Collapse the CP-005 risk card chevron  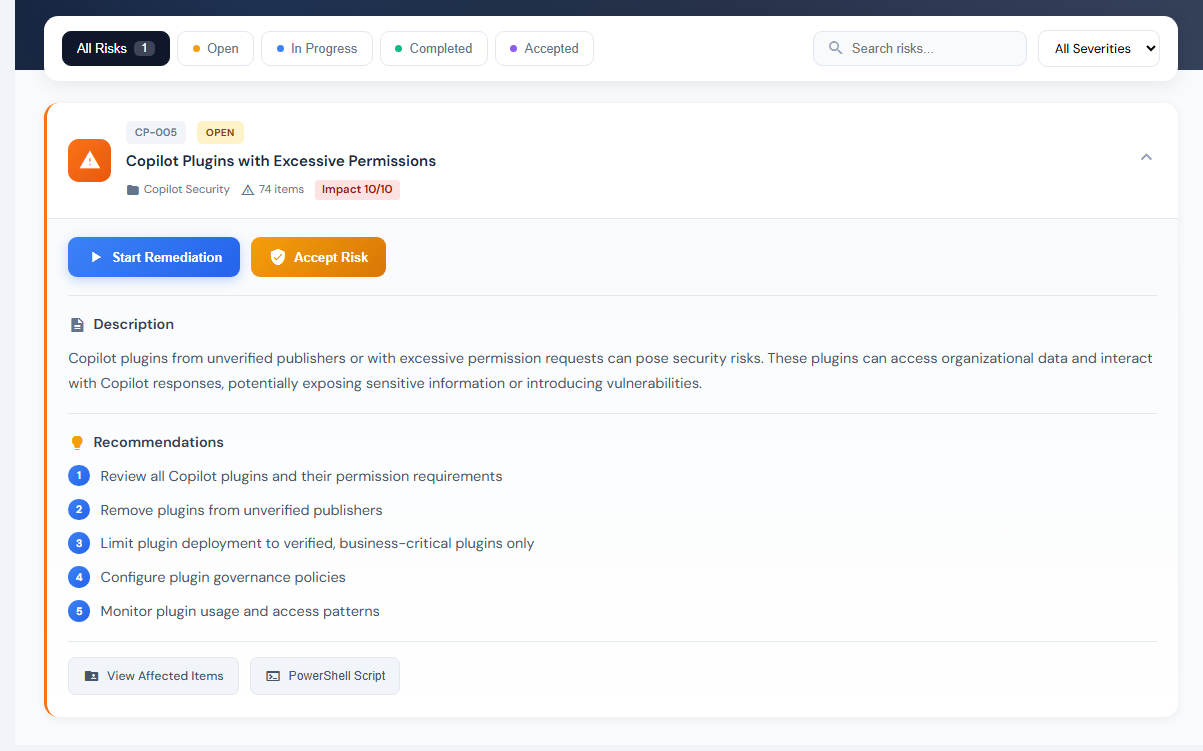click(x=1147, y=157)
